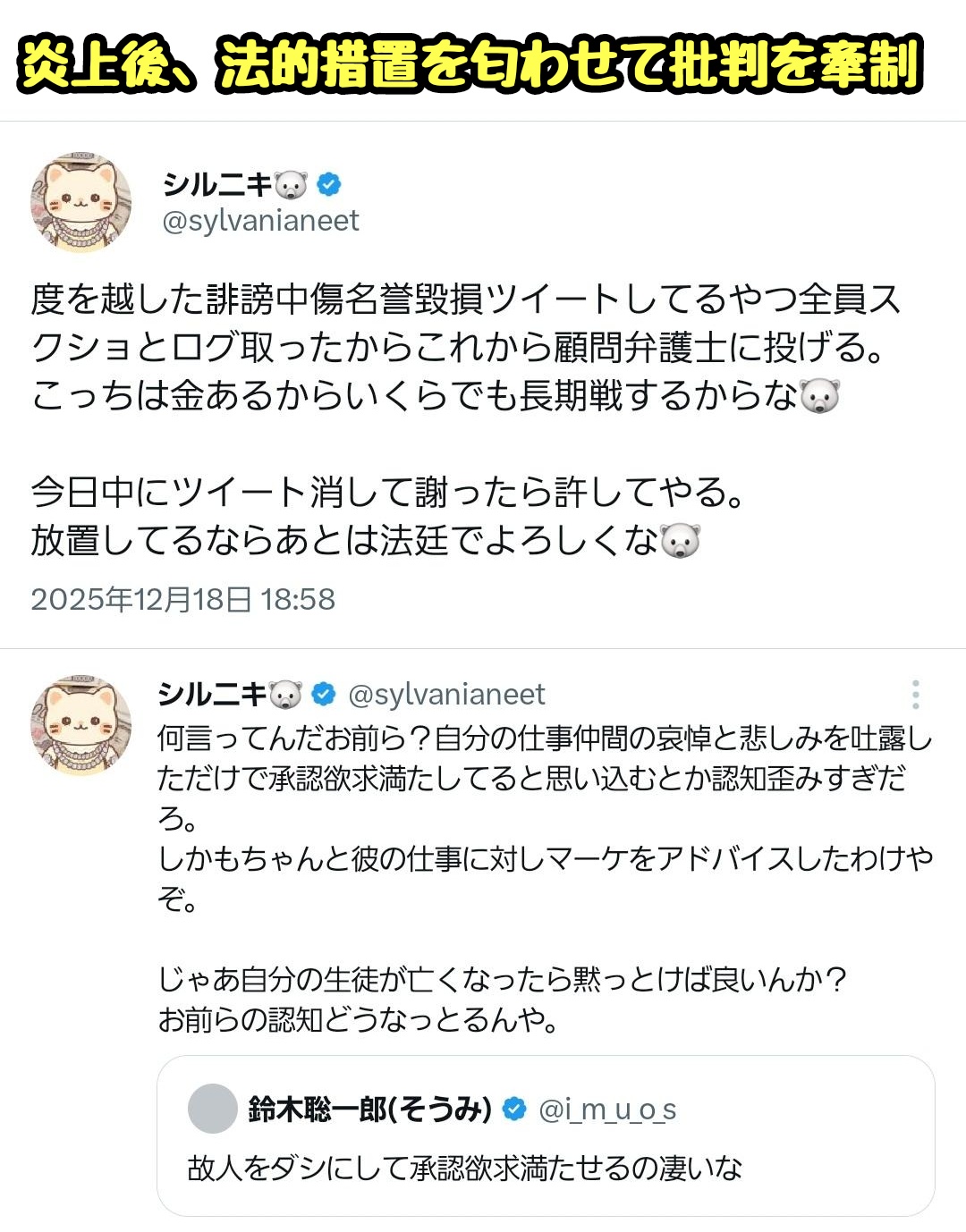Open the quoted tweet text 故人をダシにして承認欲求満たせるの凄いな

point(465,1168)
